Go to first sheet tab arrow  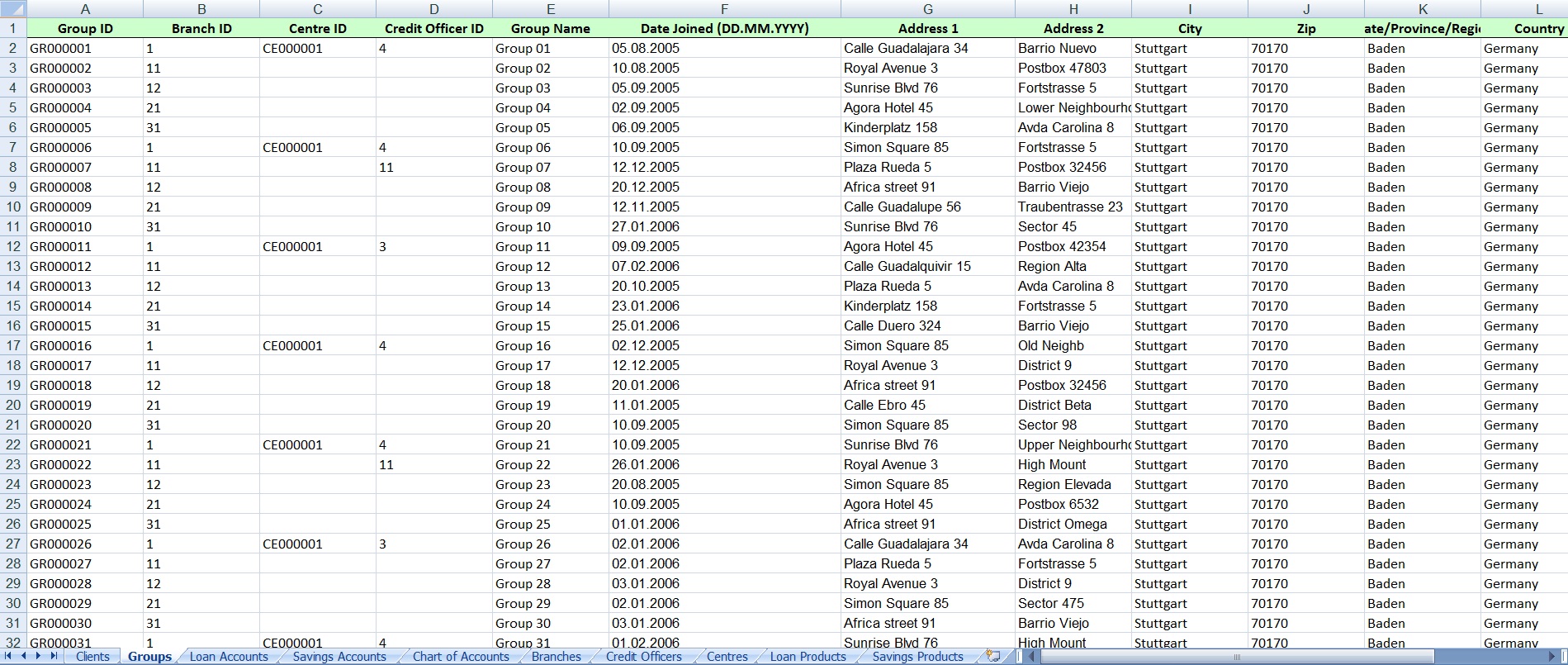coord(9,656)
